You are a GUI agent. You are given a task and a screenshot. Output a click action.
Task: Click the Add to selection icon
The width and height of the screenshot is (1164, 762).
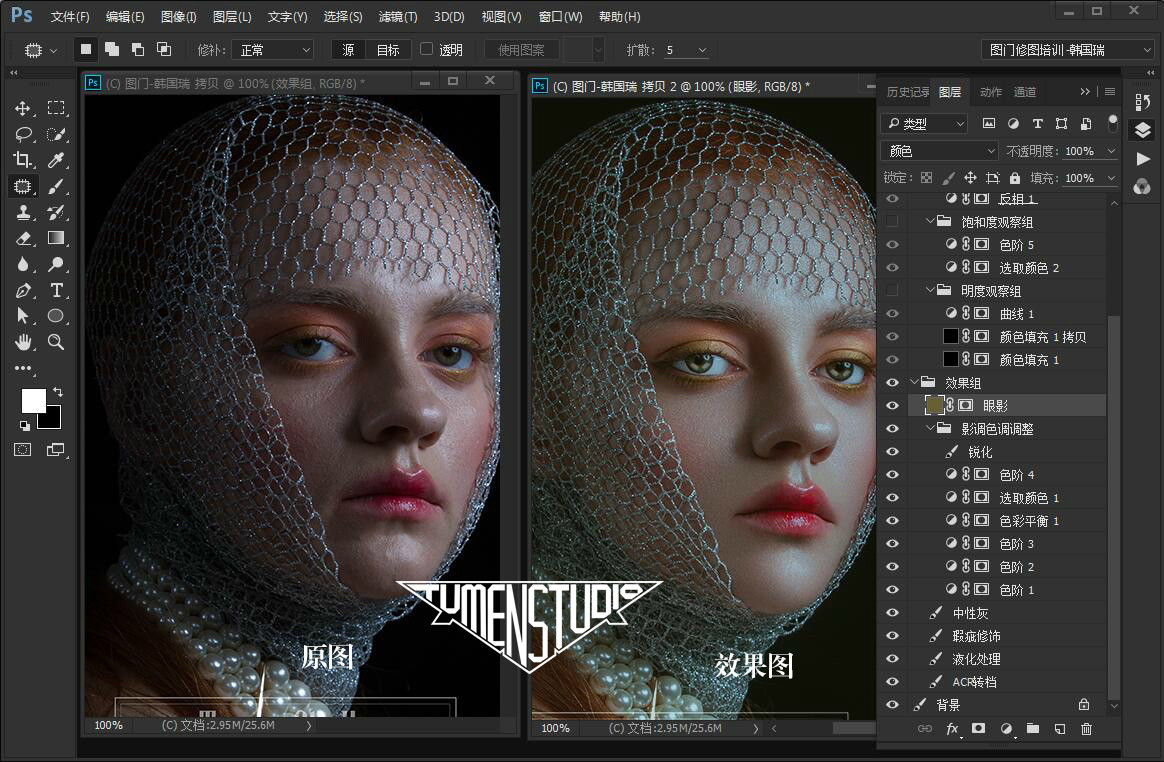point(112,50)
